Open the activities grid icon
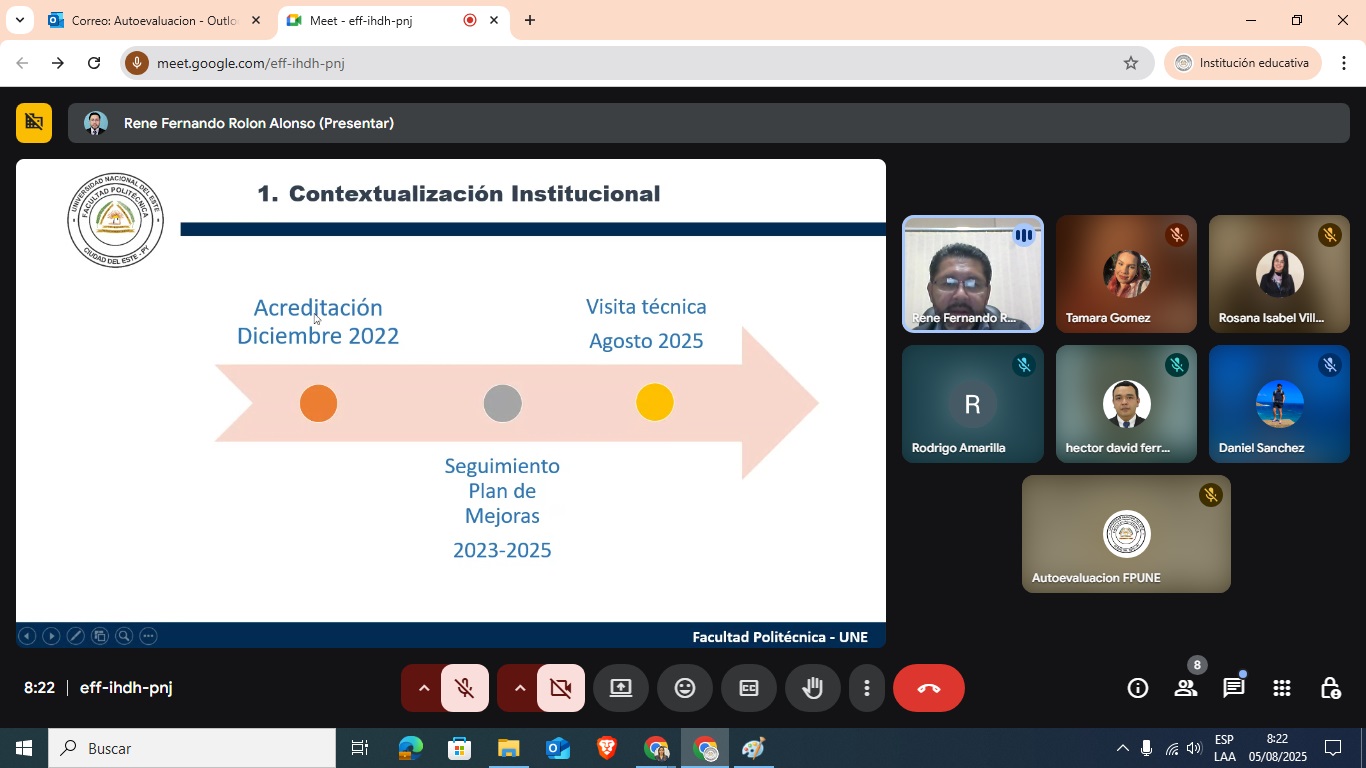The width and height of the screenshot is (1366, 768). (1282, 688)
